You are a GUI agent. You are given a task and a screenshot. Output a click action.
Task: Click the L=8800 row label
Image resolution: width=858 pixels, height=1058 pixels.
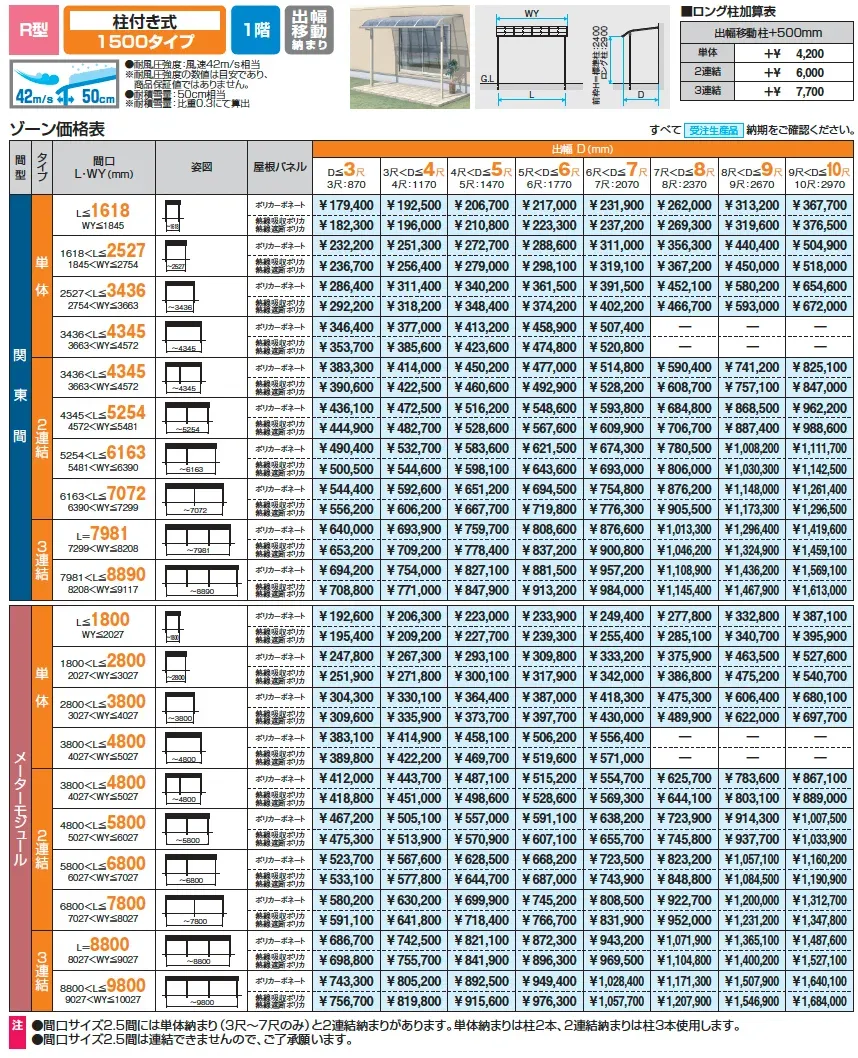coord(103,950)
